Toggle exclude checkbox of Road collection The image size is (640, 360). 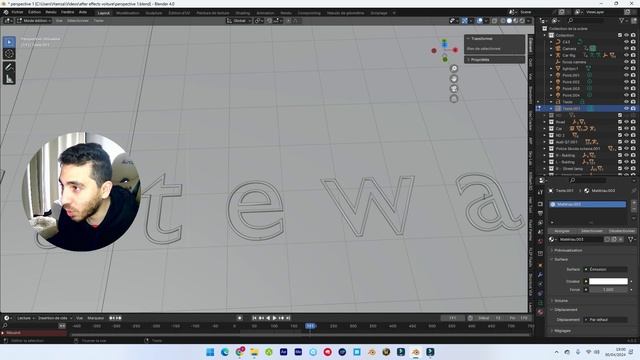[x=620, y=122]
